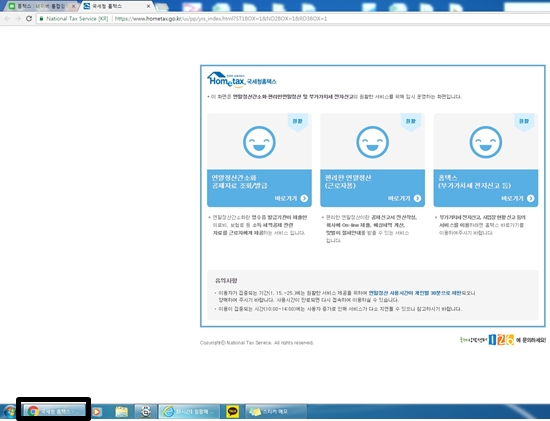Switch to the Internet Explorer taskbar window

190,411
